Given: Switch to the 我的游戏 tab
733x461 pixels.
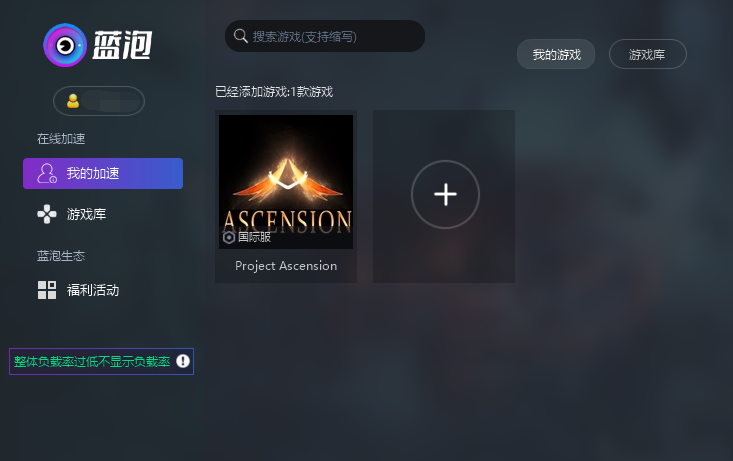Looking at the screenshot, I should click(x=556, y=54).
